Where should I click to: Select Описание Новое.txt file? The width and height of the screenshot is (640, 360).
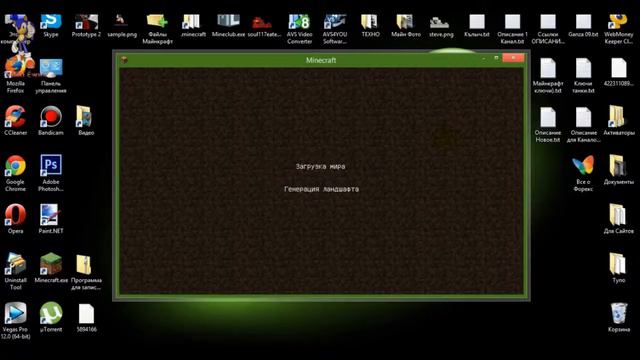click(548, 124)
